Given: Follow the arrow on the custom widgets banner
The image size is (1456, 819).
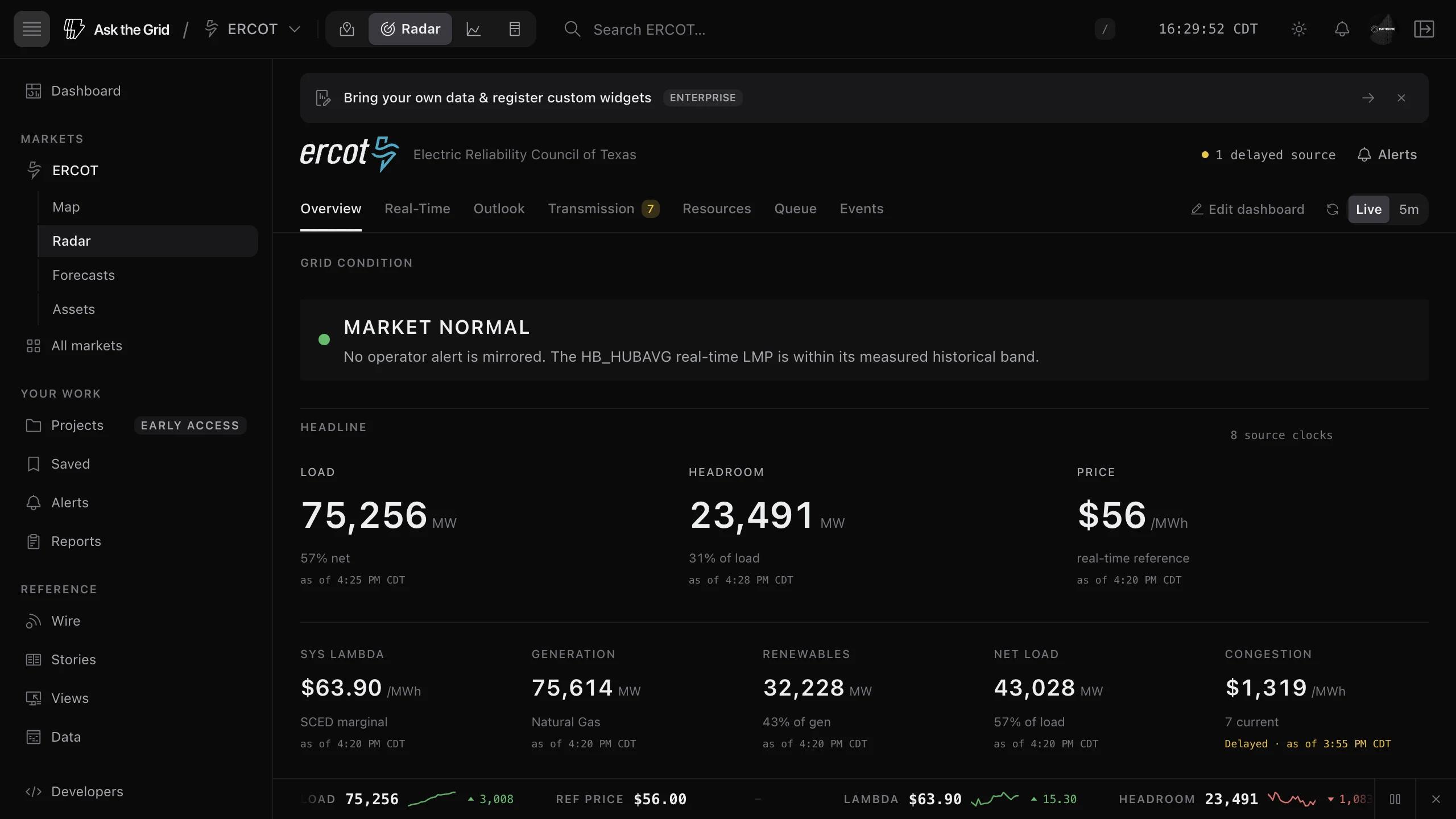Looking at the screenshot, I should tap(1368, 98).
